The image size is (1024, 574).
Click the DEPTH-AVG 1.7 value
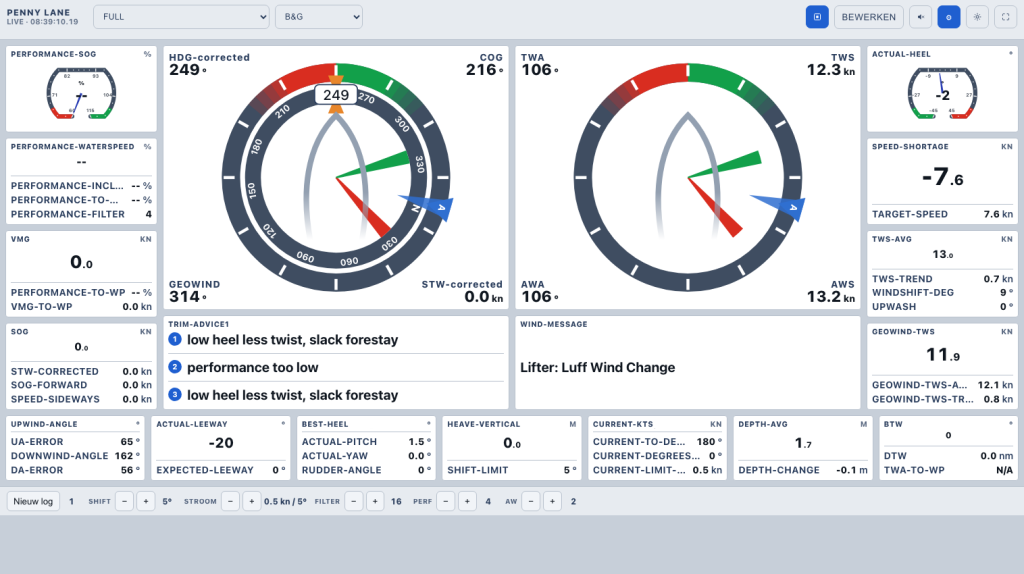[803, 443]
